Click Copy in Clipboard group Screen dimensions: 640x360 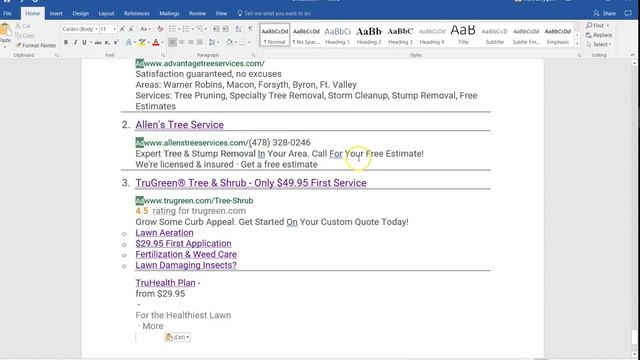[x=25, y=36]
